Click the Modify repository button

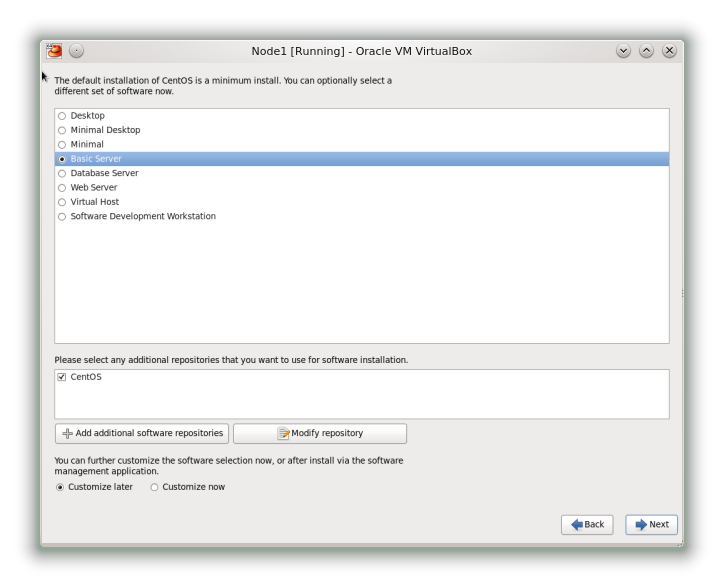320,433
